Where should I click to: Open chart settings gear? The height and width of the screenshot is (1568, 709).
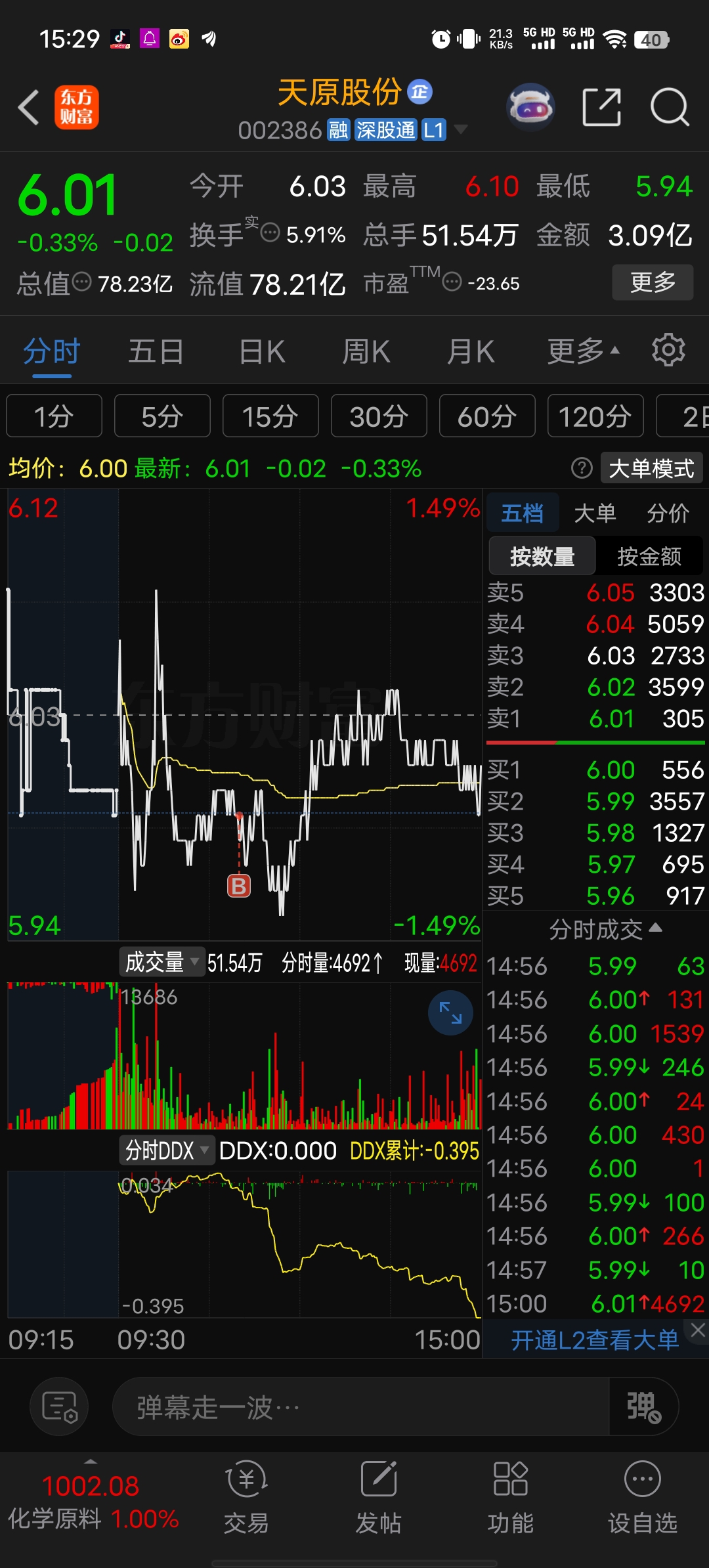click(x=668, y=350)
